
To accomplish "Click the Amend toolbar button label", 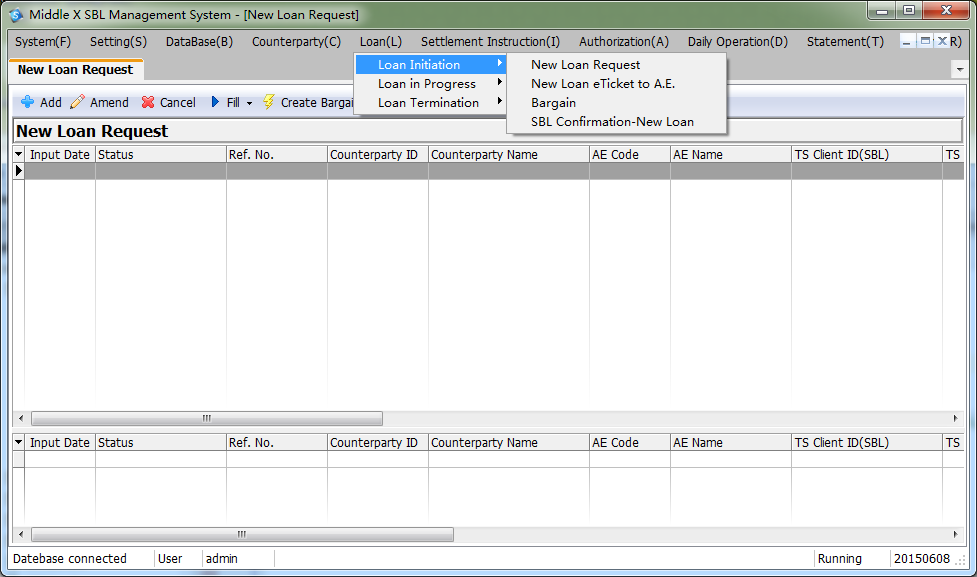I will coord(110,103).
